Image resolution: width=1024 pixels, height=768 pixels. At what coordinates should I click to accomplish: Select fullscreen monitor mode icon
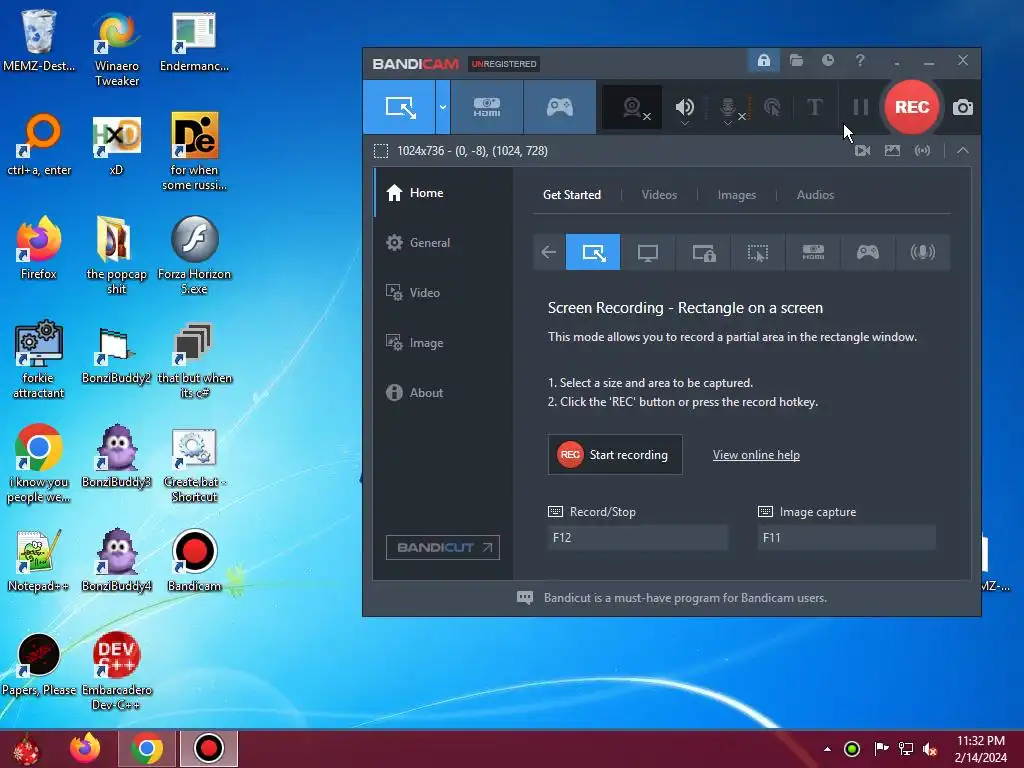648,252
